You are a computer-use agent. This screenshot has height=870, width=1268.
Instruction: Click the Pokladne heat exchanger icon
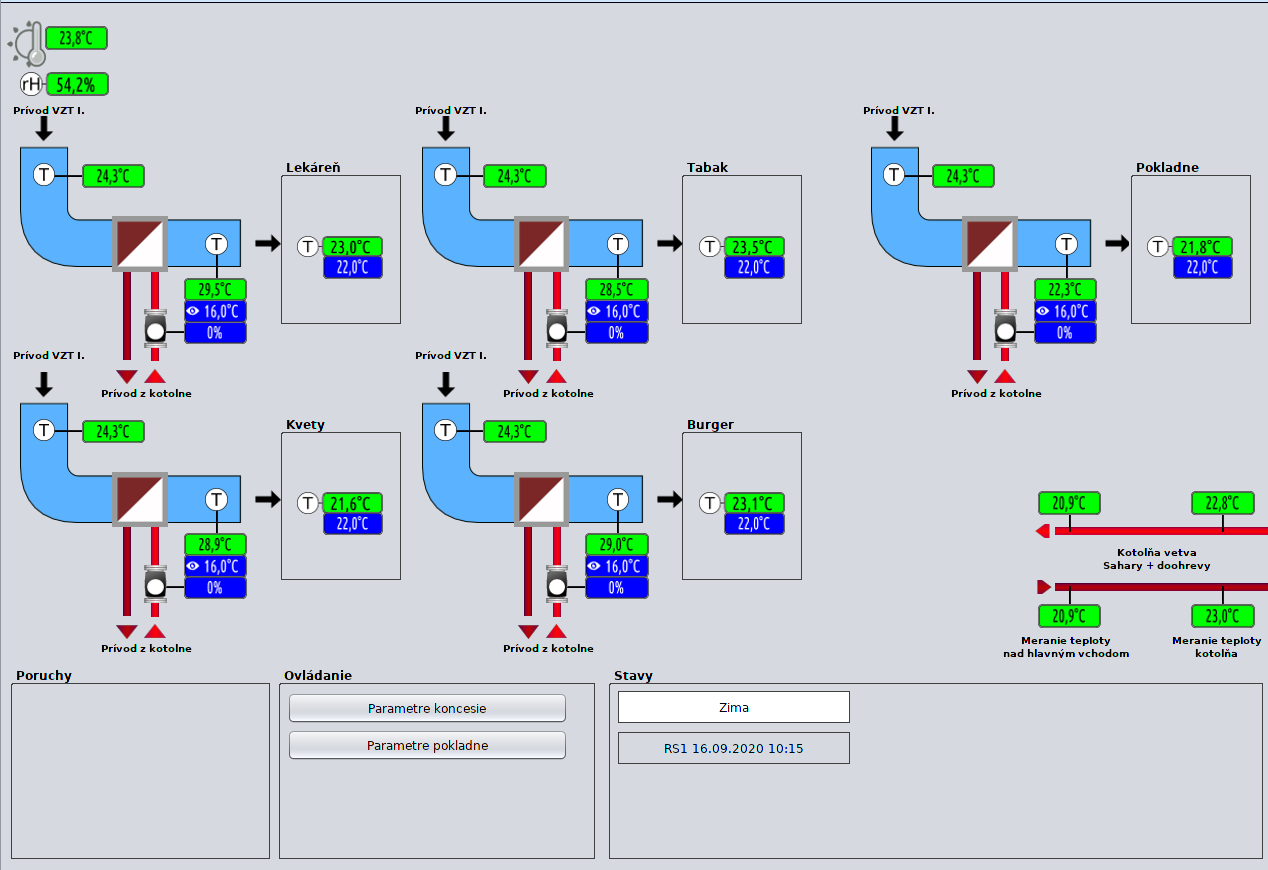click(990, 243)
